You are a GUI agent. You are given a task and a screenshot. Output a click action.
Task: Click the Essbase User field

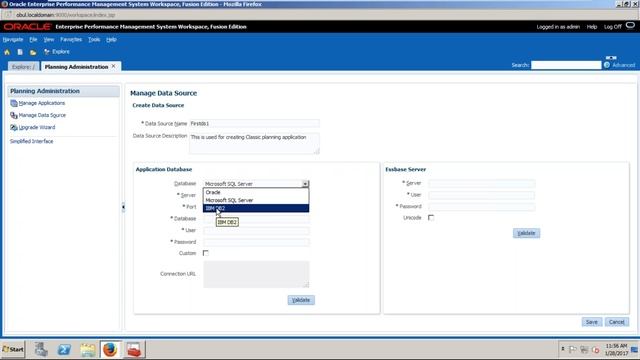click(482, 195)
